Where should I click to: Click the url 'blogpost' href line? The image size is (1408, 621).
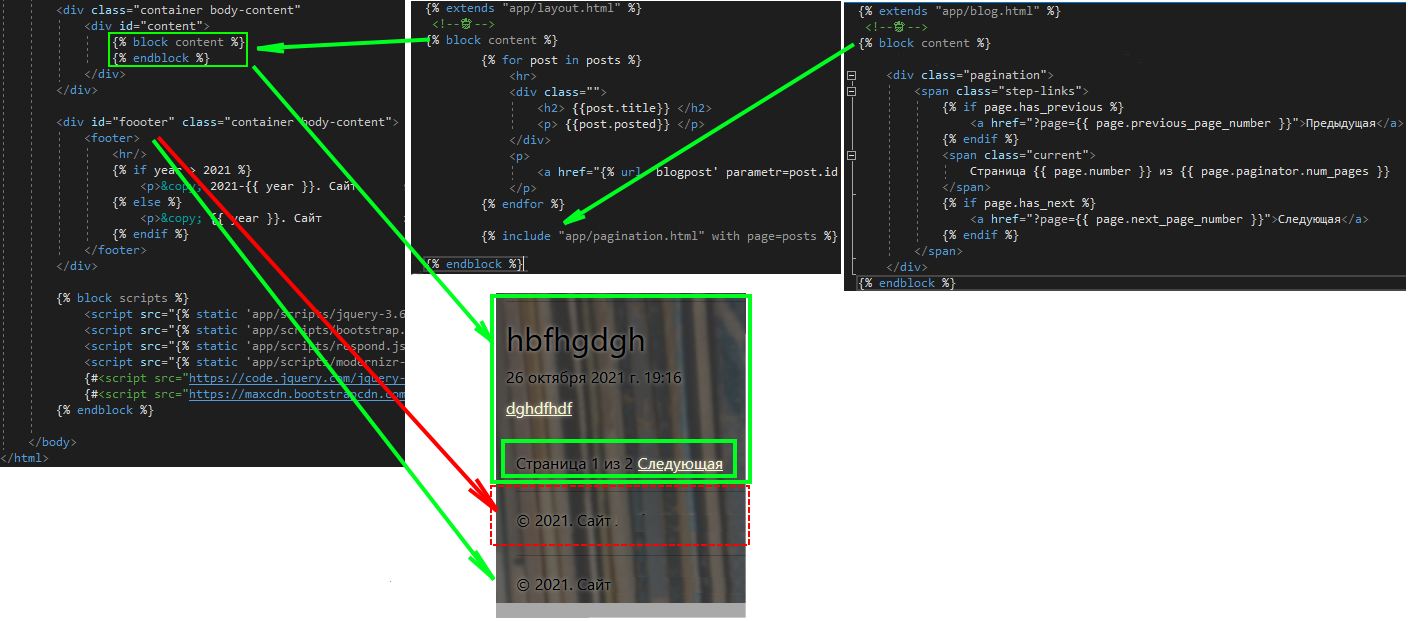688,172
